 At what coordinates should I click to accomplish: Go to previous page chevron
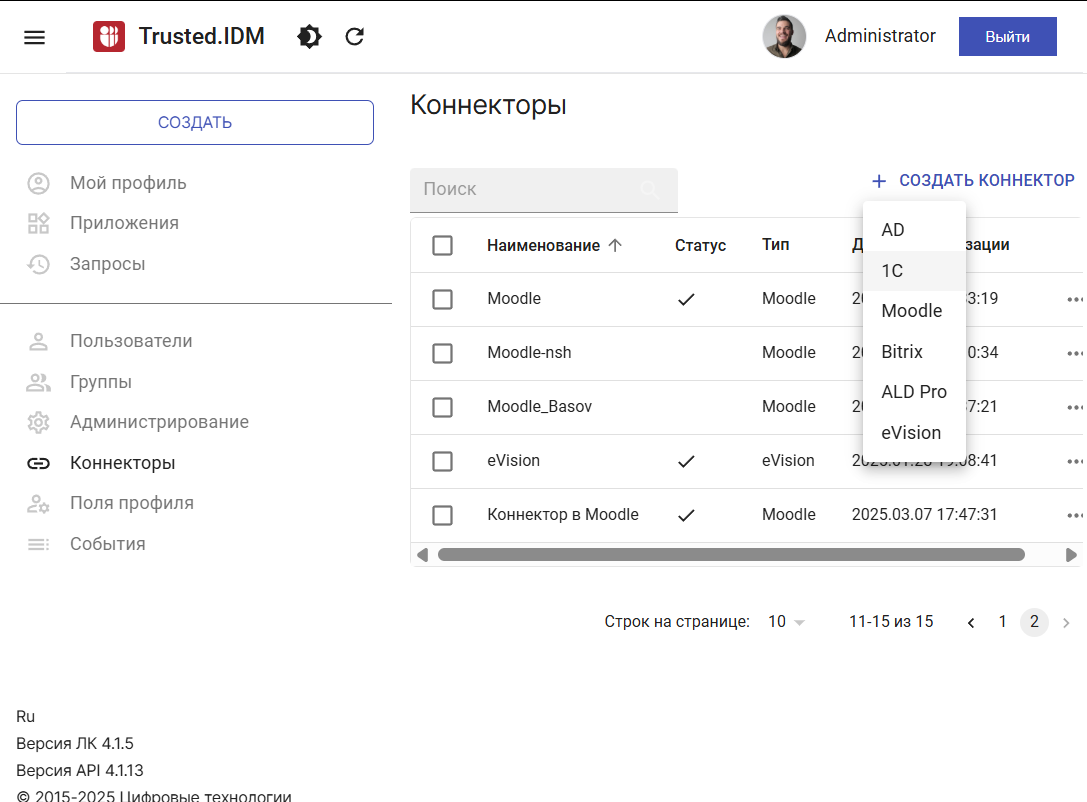[971, 622]
